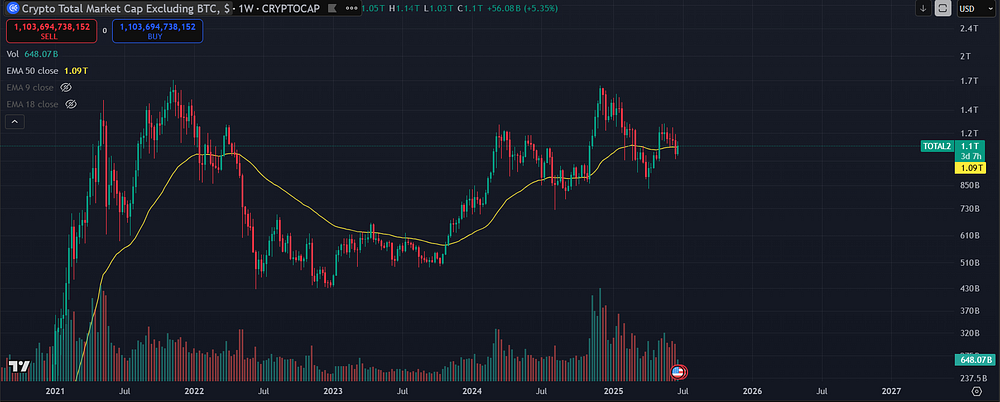The height and width of the screenshot is (402, 1000).
Task: Click the down arrow icon beside USD
Action: pyautogui.click(x=923, y=8)
